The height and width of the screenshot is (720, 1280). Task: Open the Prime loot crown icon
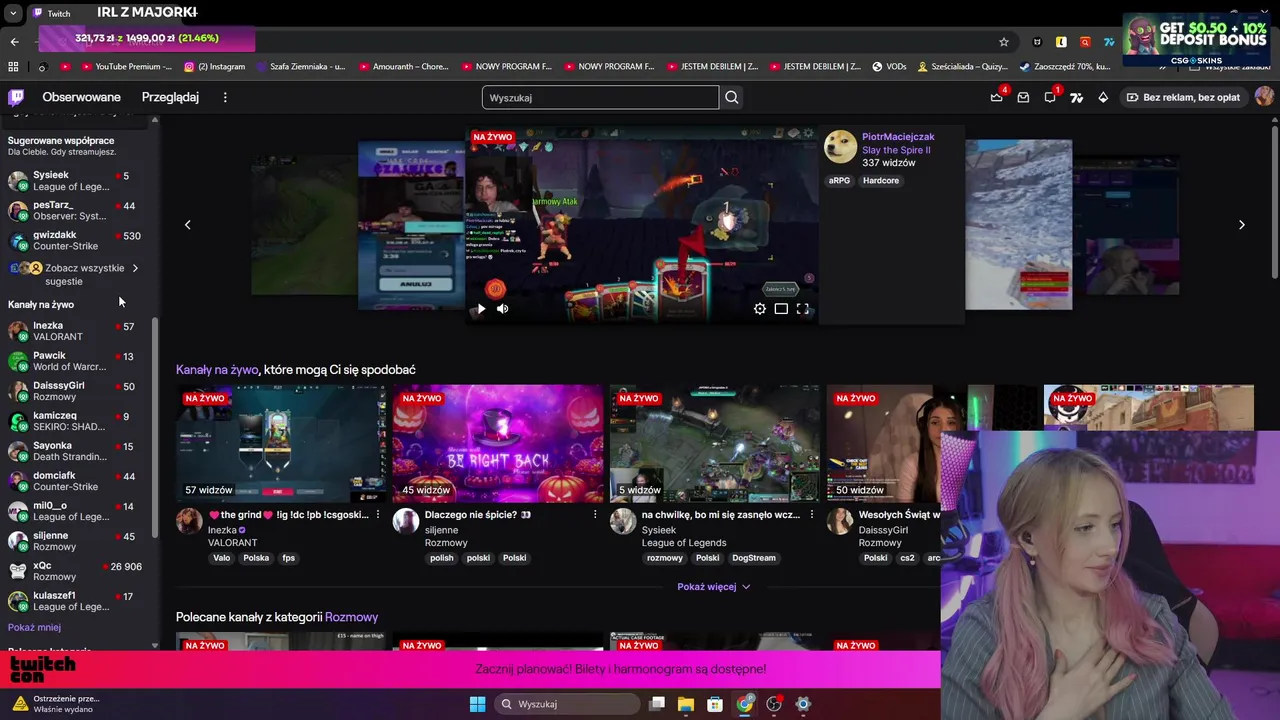(x=996, y=97)
